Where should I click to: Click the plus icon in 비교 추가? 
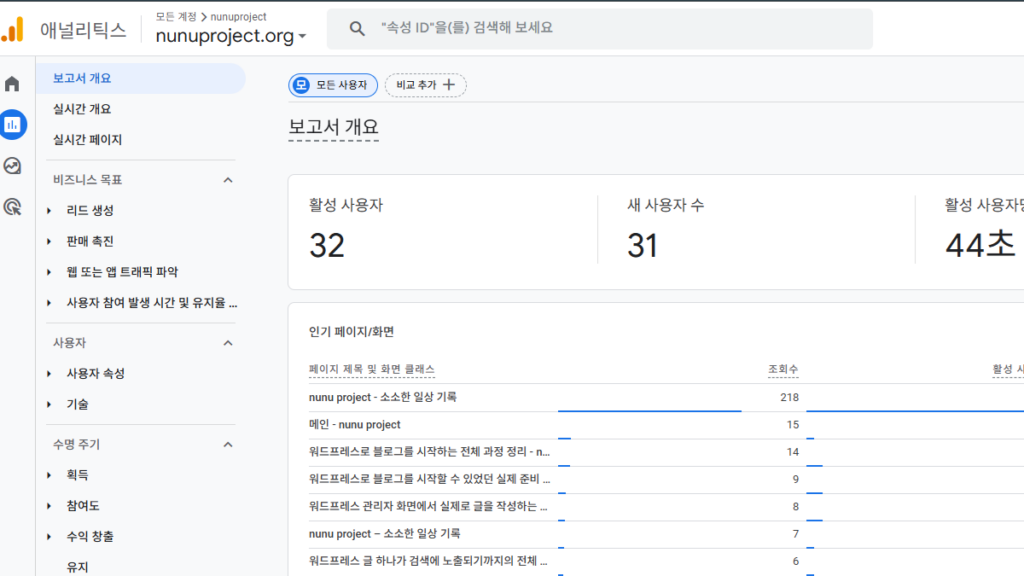[449, 85]
